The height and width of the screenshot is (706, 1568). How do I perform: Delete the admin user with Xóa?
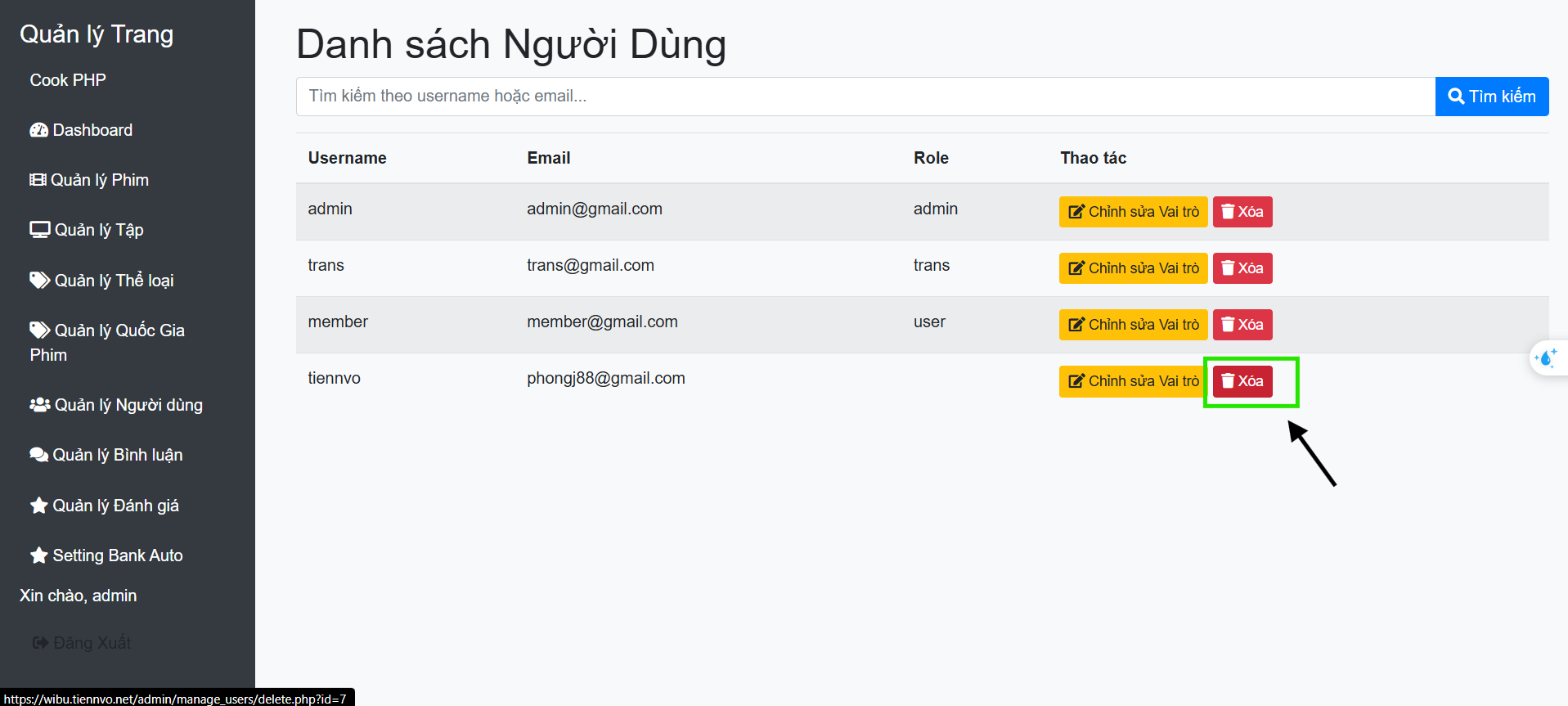point(1242,212)
